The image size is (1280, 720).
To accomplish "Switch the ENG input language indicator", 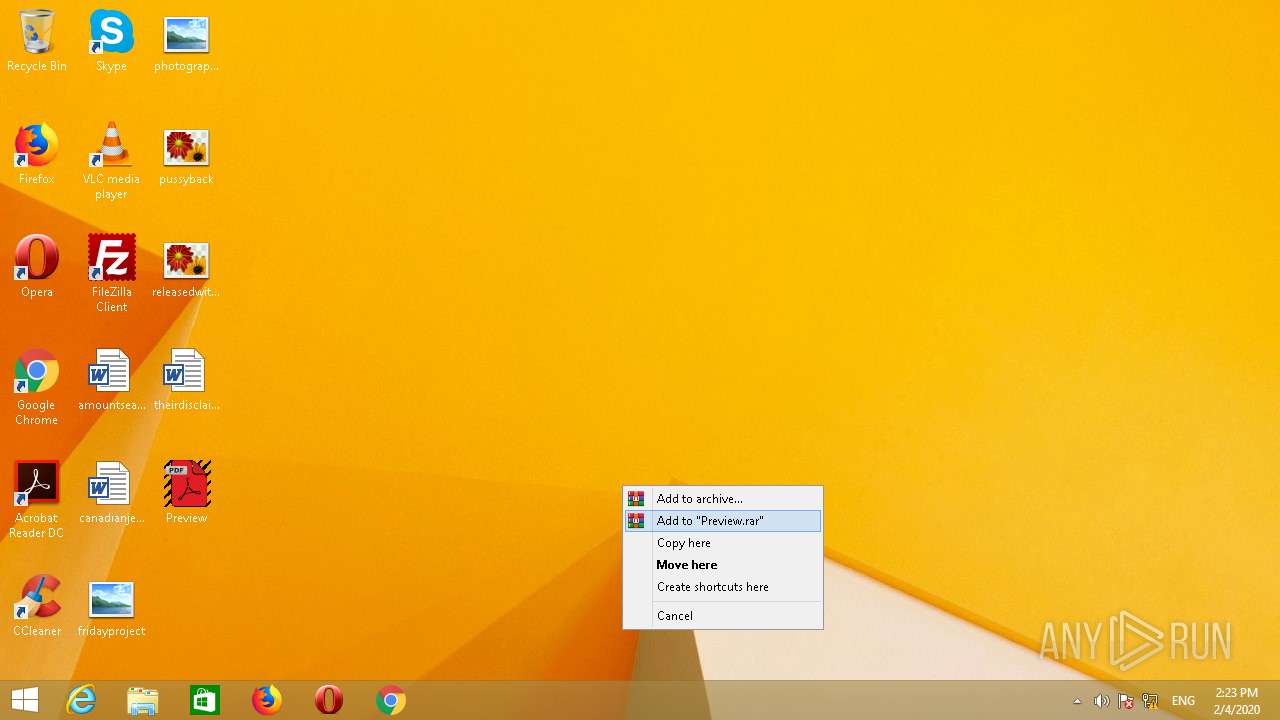I will click(1183, 701).
